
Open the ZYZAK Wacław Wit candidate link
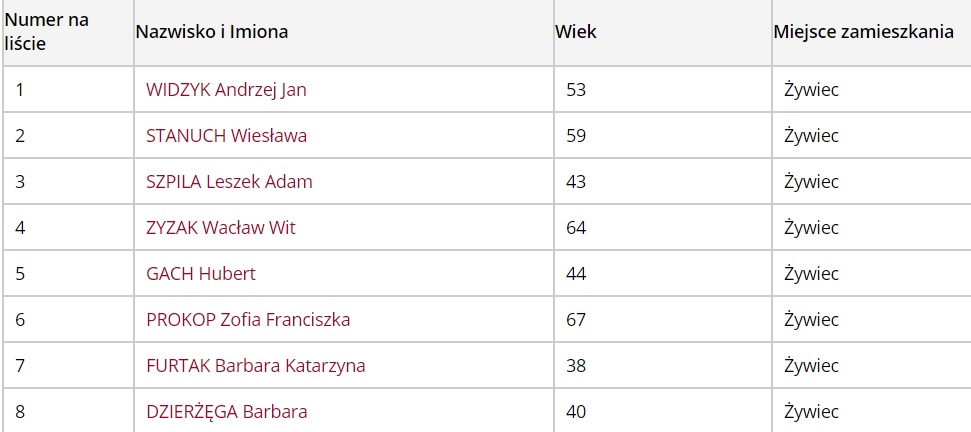click(x=221, y=228)
